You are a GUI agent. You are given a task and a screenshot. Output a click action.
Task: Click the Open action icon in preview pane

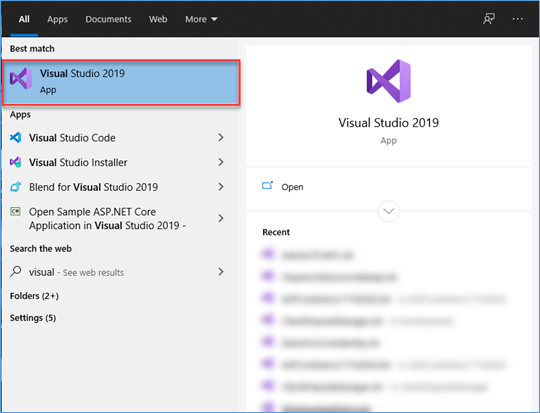point(268,186)
